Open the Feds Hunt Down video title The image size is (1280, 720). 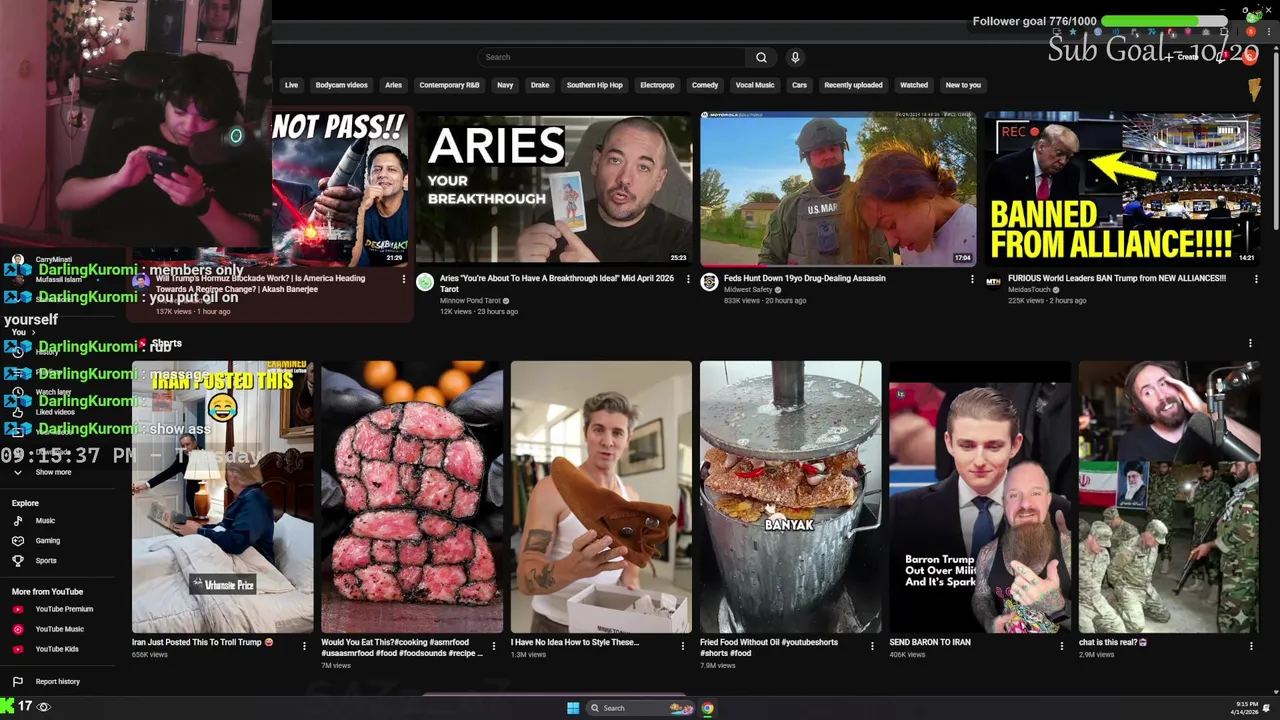(805, 279)
